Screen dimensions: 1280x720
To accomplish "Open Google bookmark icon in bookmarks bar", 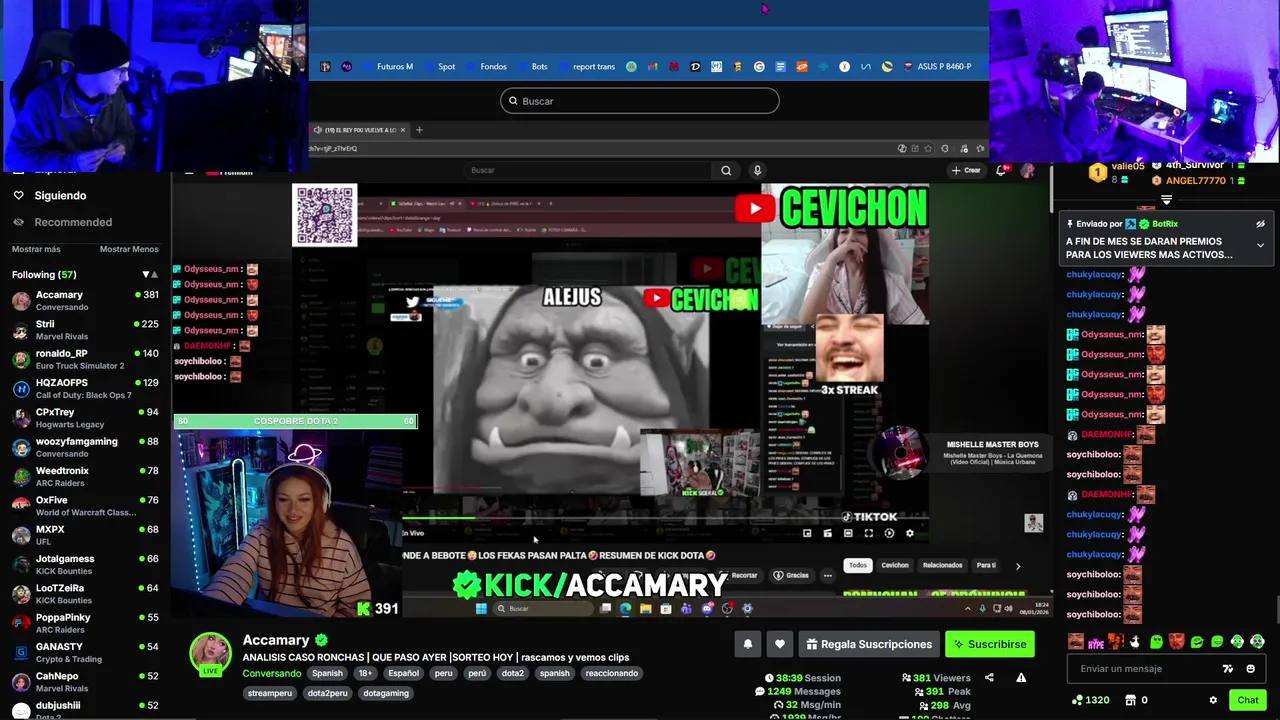I will point(759,67).
